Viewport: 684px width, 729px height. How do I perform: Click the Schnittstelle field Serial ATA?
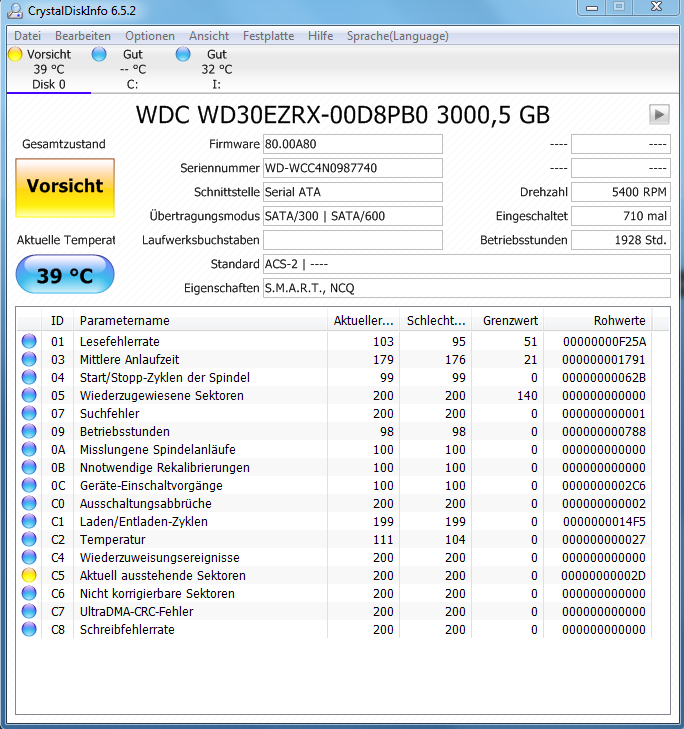pos(353,192)
